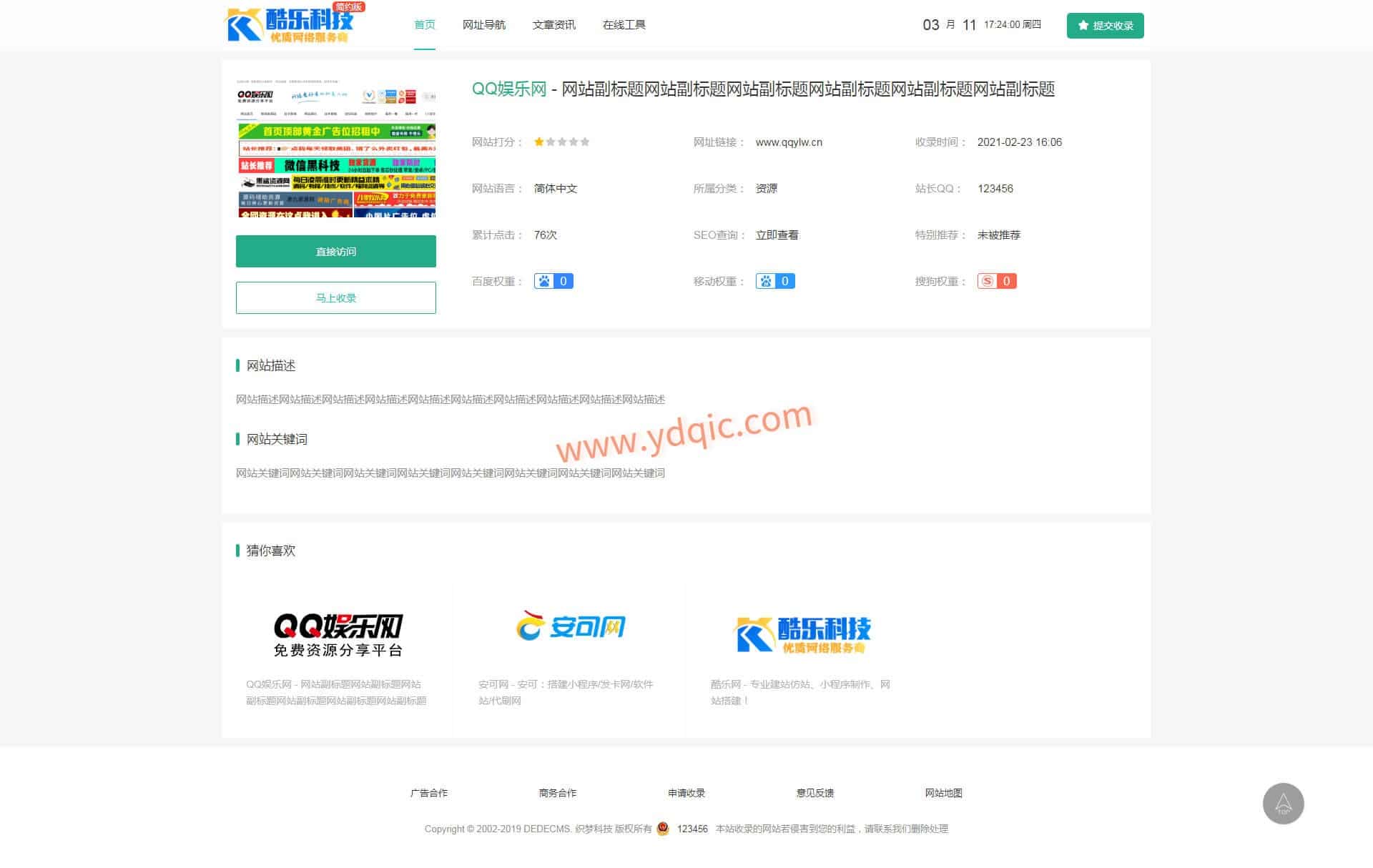Click the 直接访问 green button
The height and width of the screenshot is (868, 1373).
coord(336,252)
